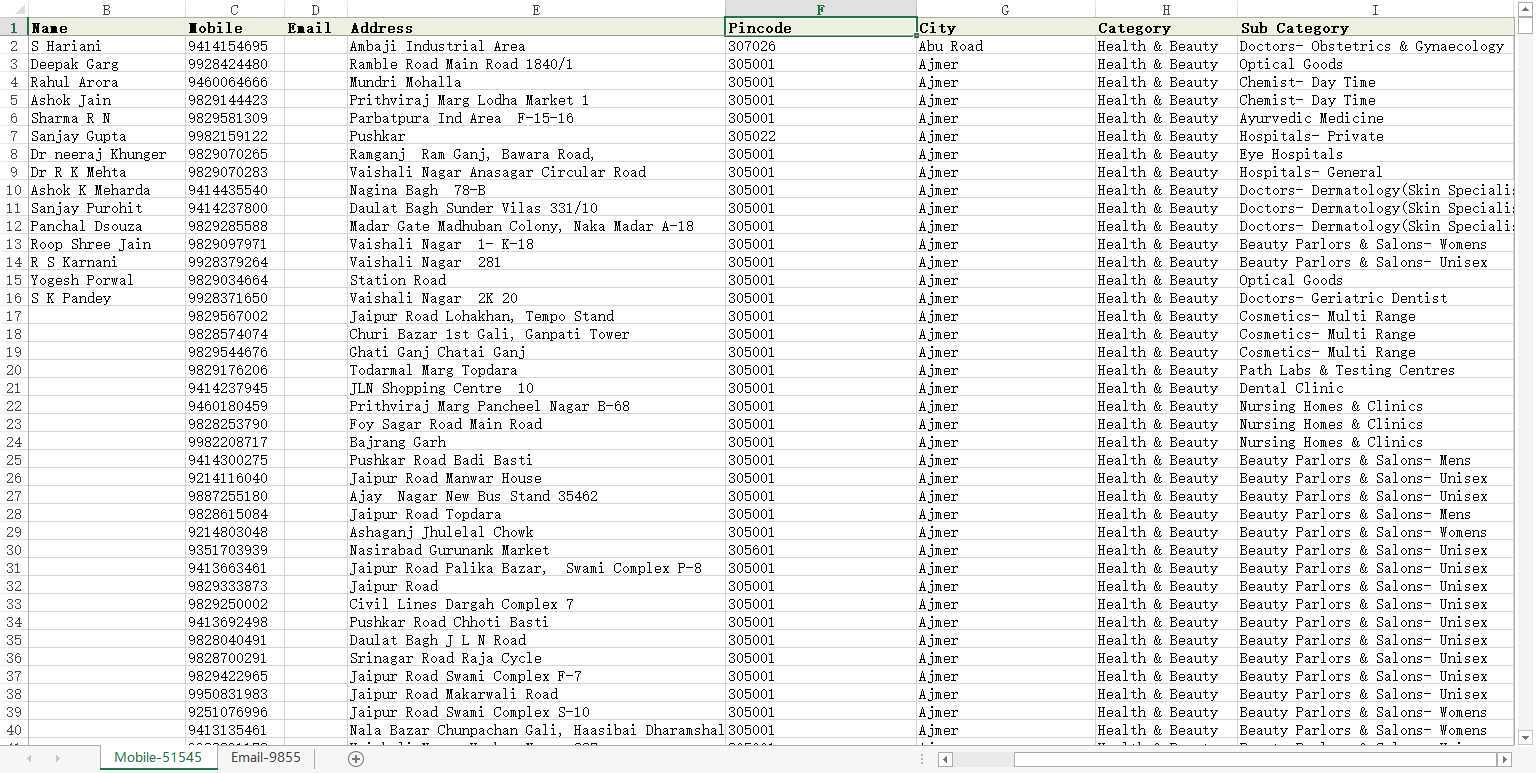Click the horizontal scrollbar left arrow
This screenshot has height=773, width=1536.
pyautogui.click(x=945, y=759)
